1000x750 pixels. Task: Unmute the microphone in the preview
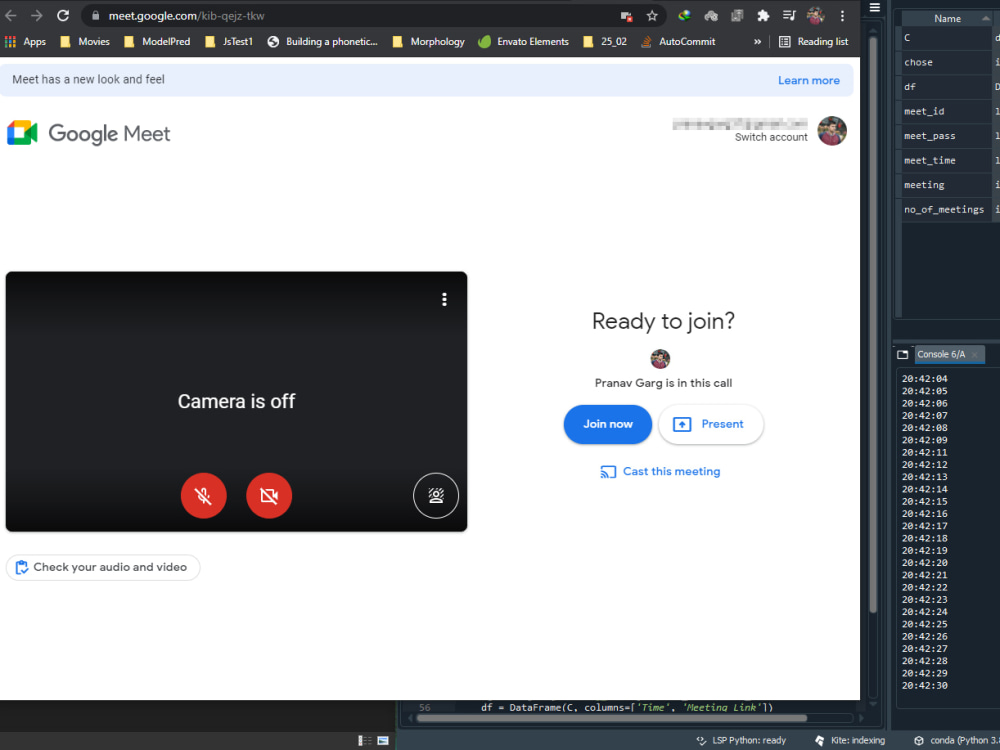203,496
